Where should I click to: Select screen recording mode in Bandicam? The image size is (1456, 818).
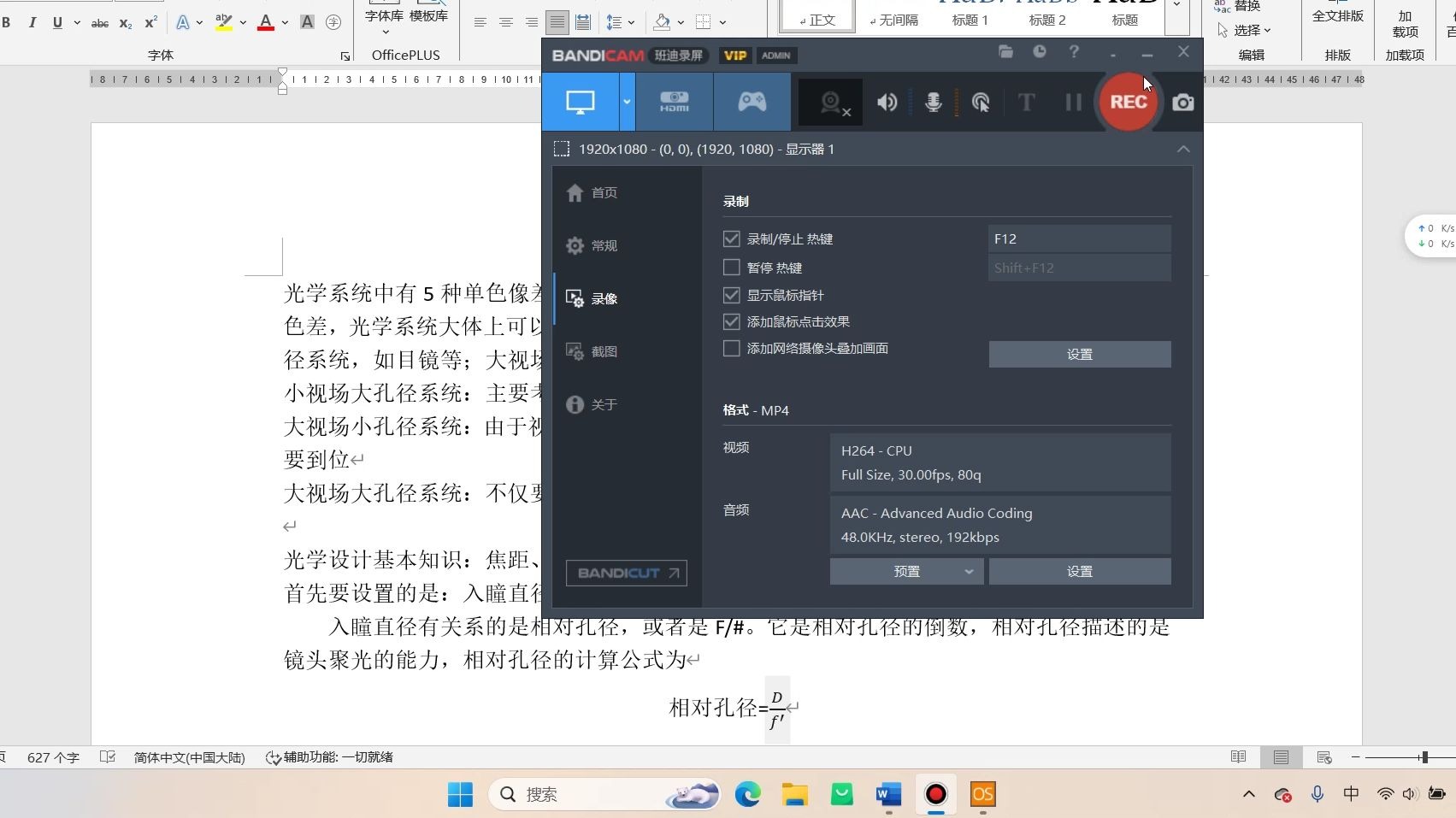click(x=581, y=102)
